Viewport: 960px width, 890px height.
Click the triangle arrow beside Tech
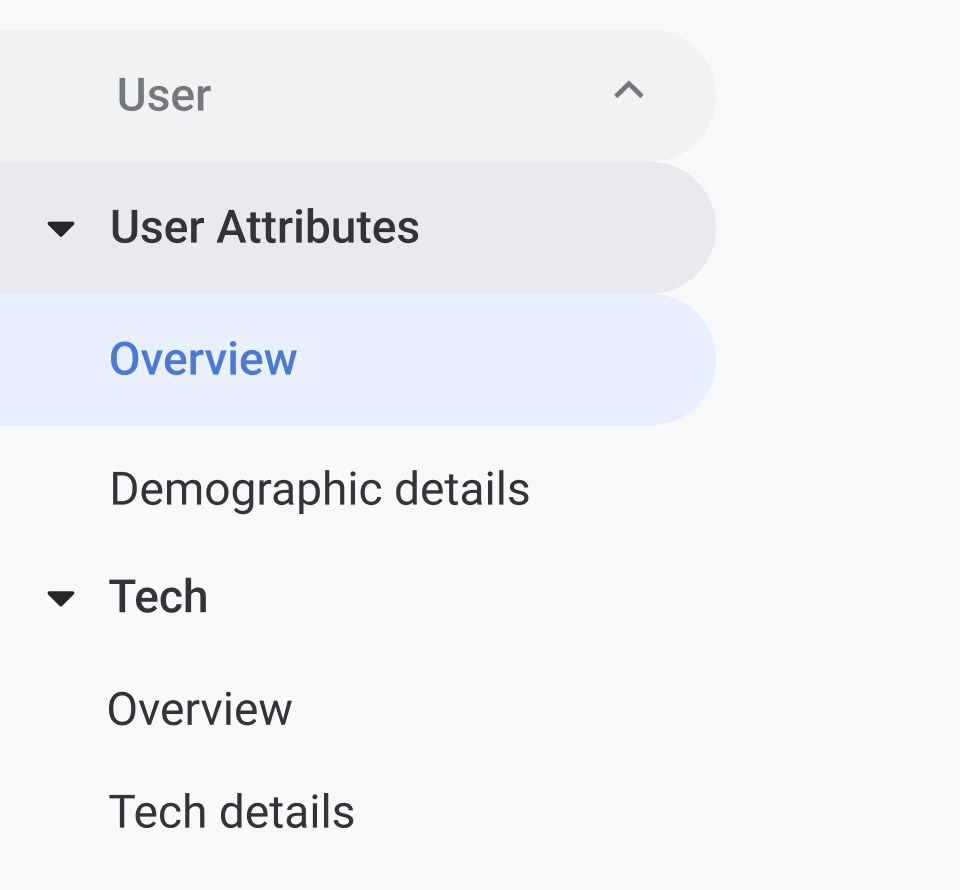(62, 598)
